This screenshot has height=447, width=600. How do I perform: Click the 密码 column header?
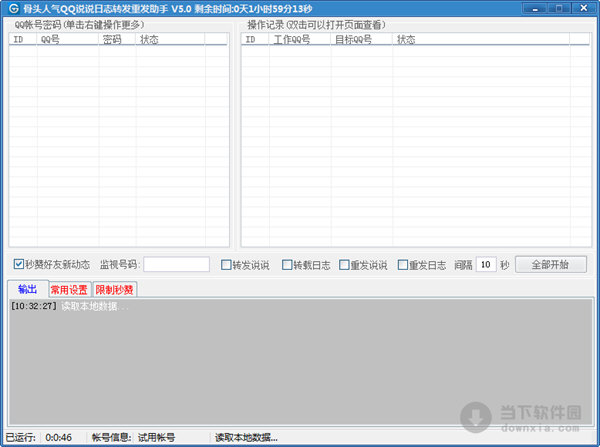(117, 39)
